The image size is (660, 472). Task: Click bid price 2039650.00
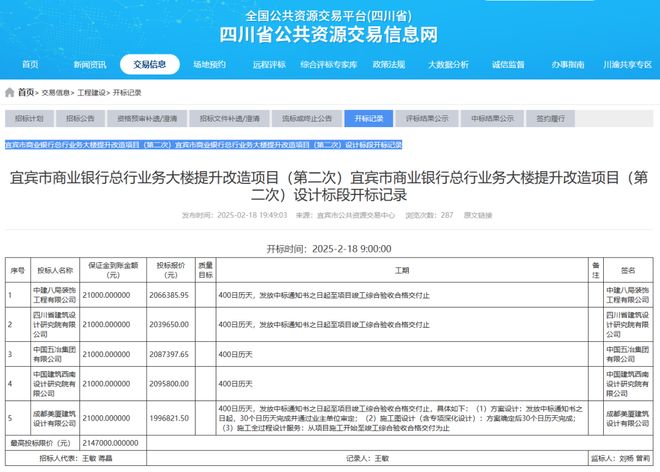(x=169, y=325)
